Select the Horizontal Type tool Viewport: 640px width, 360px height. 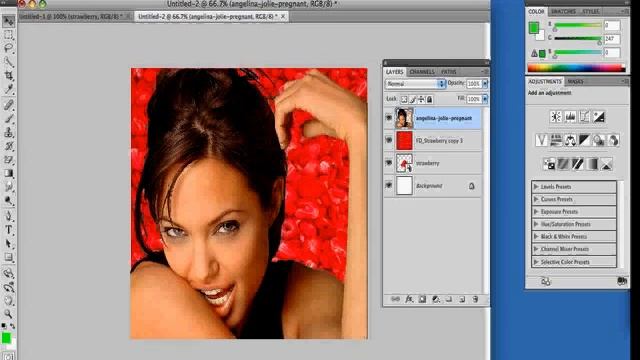[9, 230]
